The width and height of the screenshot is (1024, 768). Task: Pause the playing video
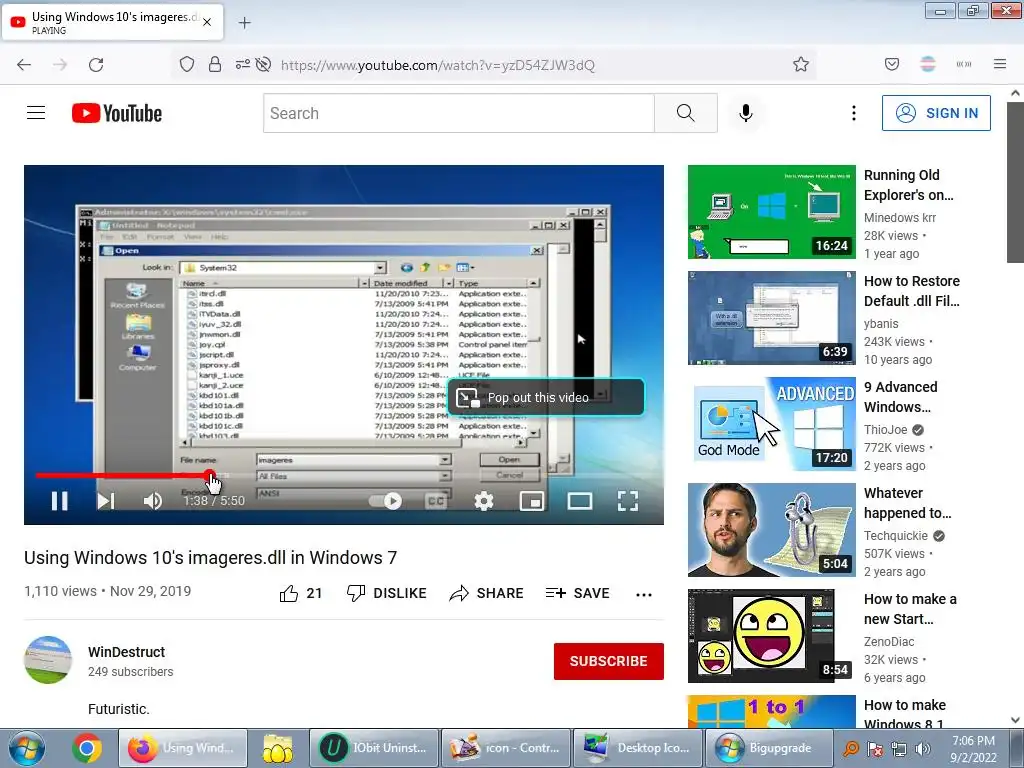pos(59,501)
